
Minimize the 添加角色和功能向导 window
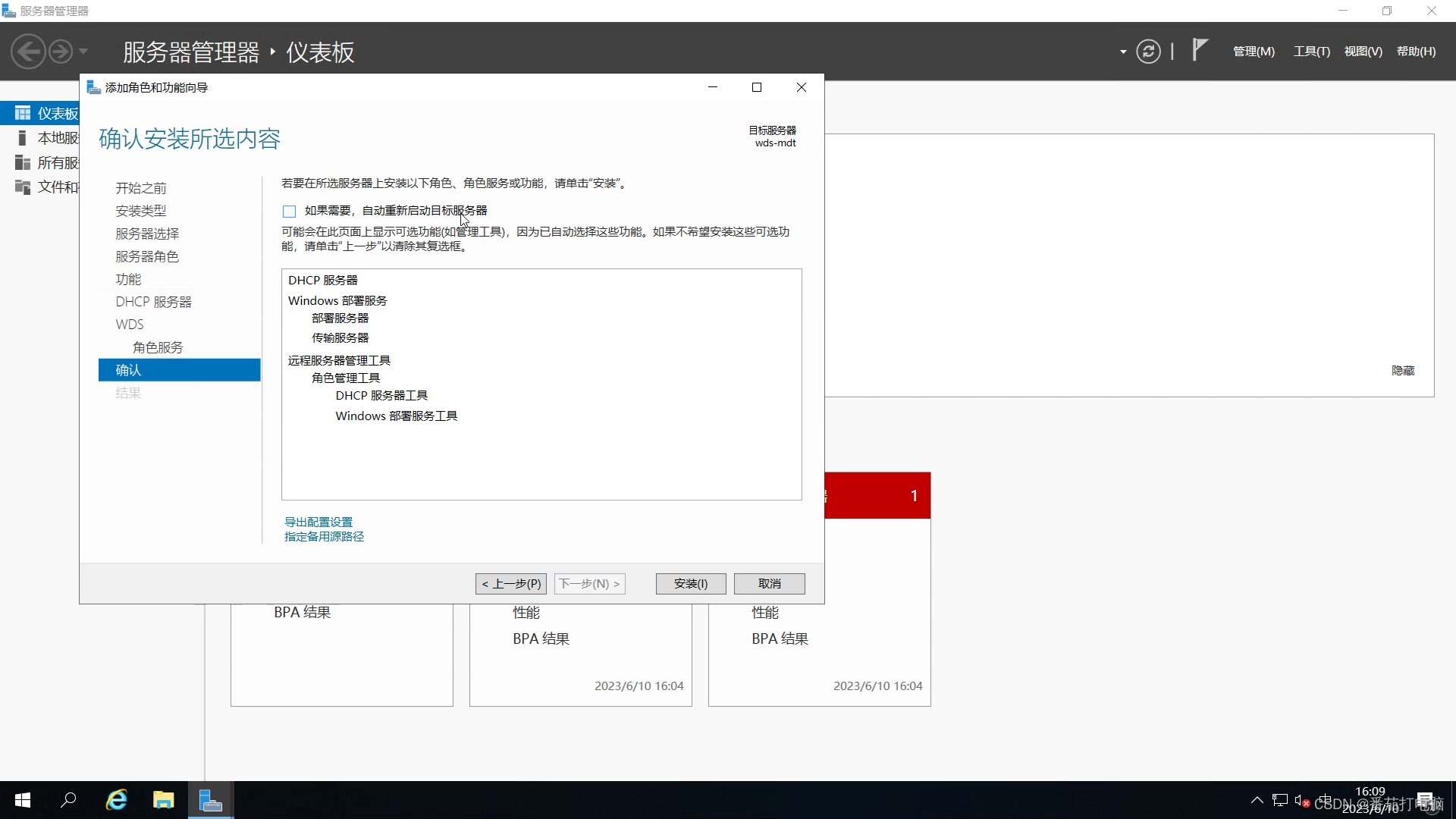coord(712,87)
